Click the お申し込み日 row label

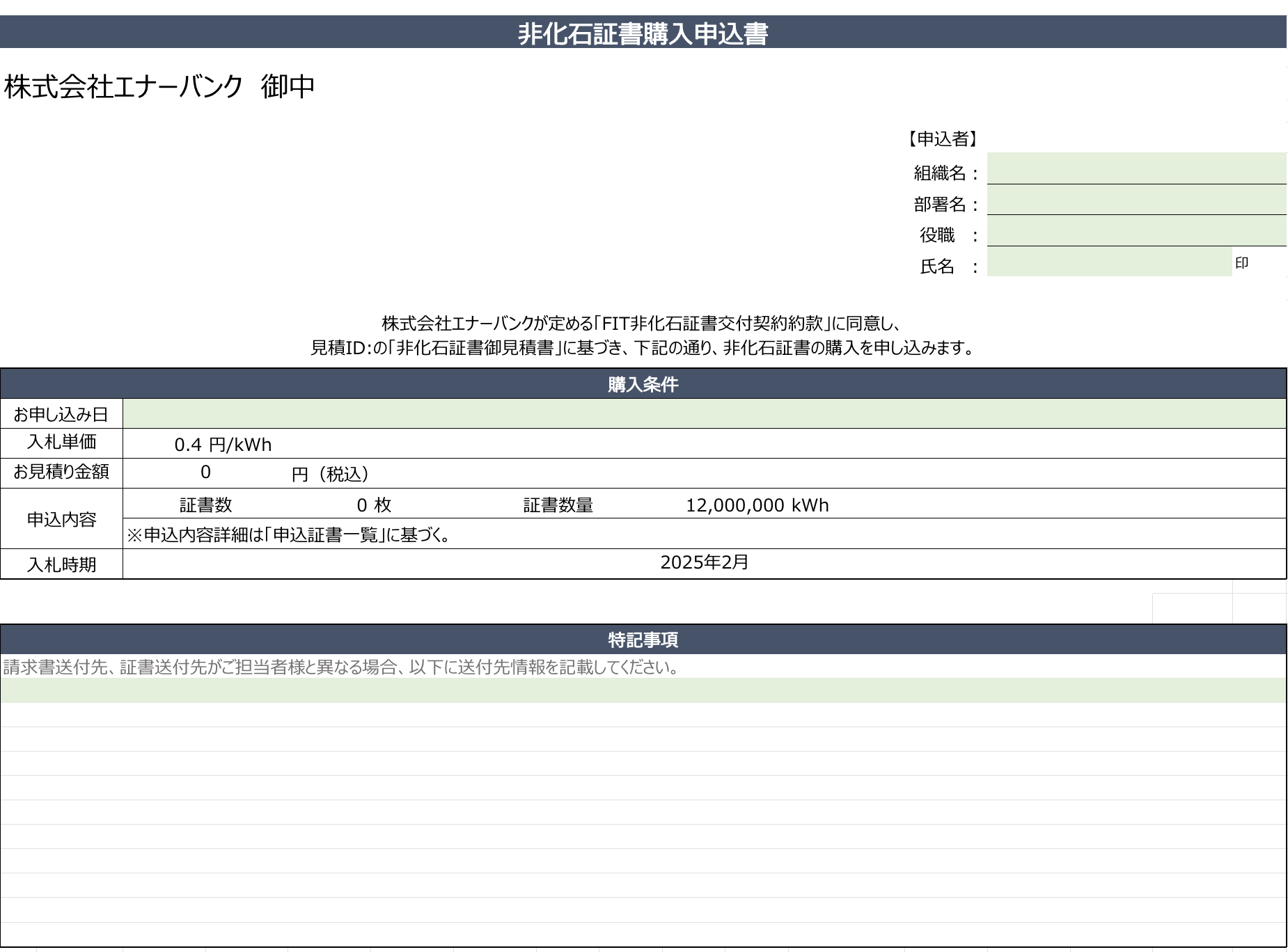[x=61, y=415]
